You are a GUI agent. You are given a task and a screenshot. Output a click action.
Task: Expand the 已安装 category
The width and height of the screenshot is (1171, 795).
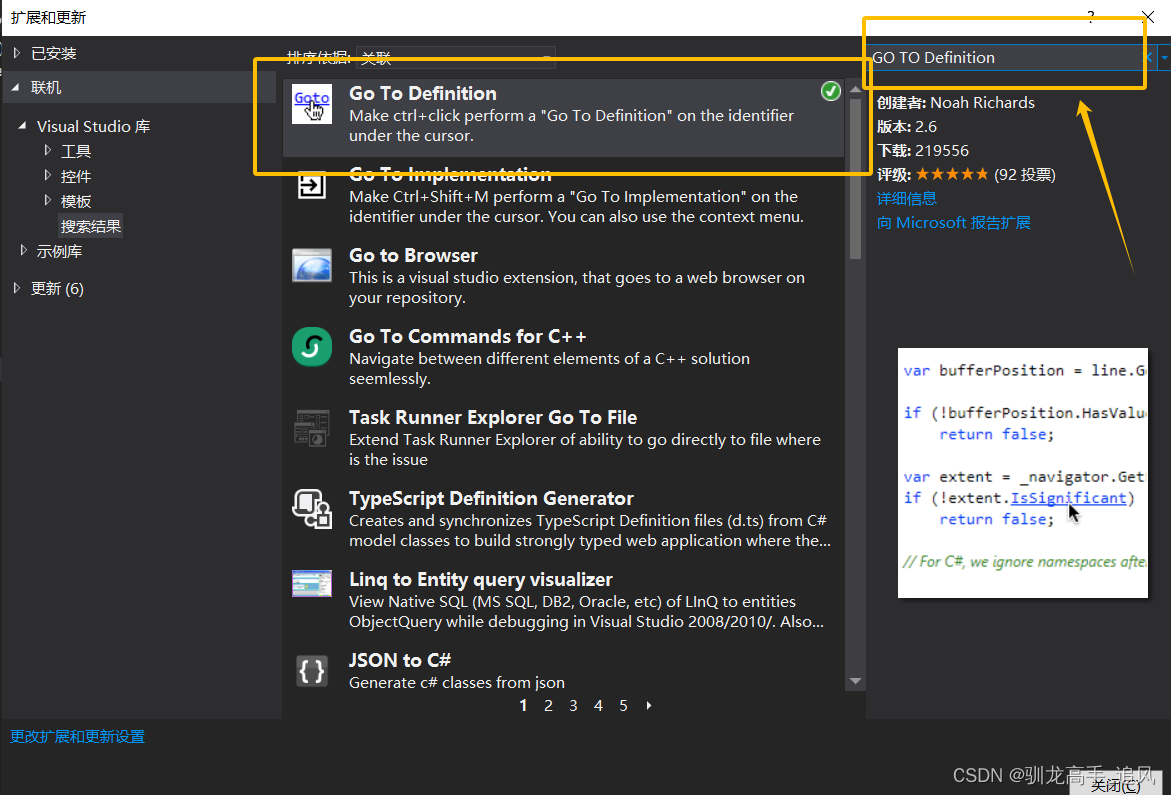click(16, 53)
